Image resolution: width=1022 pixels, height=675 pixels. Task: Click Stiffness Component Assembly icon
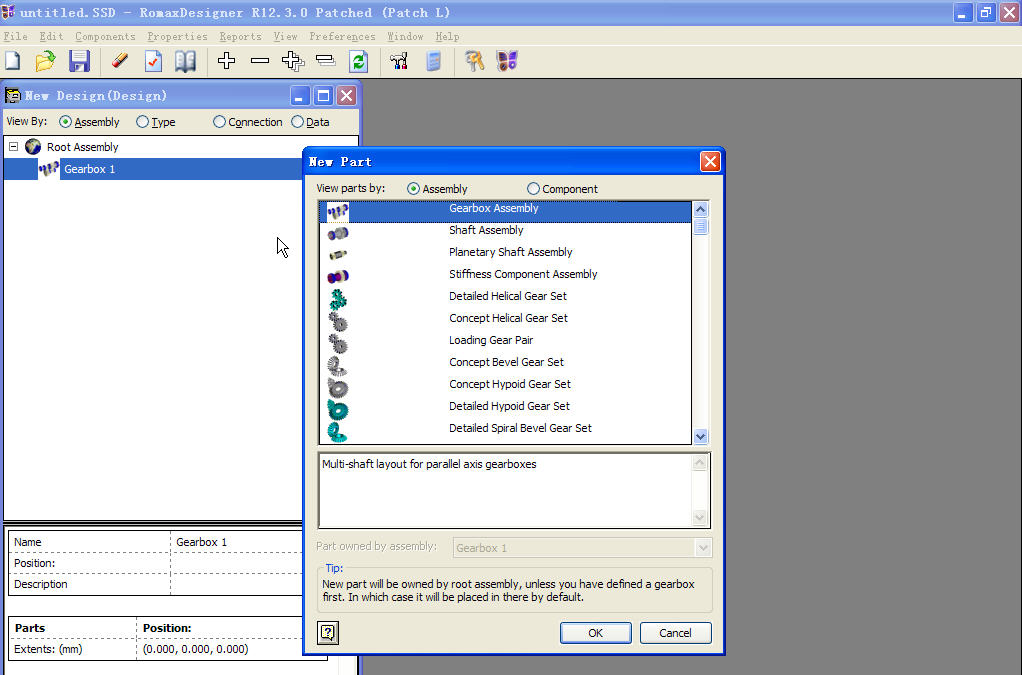(338, 277)
